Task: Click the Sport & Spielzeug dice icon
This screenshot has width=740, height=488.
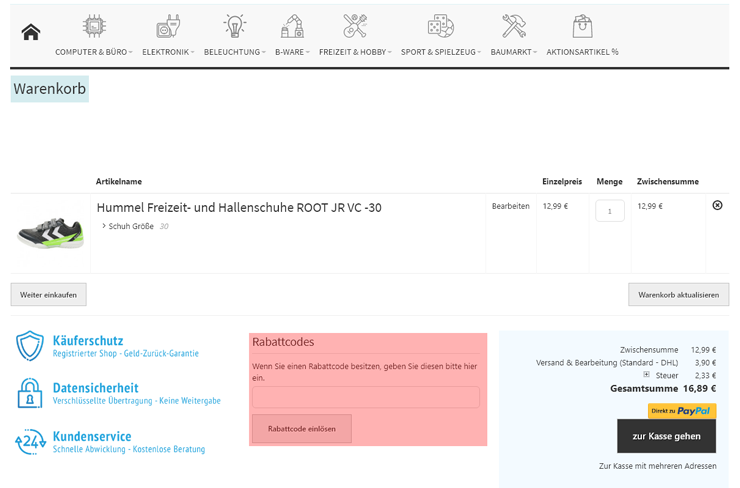Action: (x=440, y=25)
